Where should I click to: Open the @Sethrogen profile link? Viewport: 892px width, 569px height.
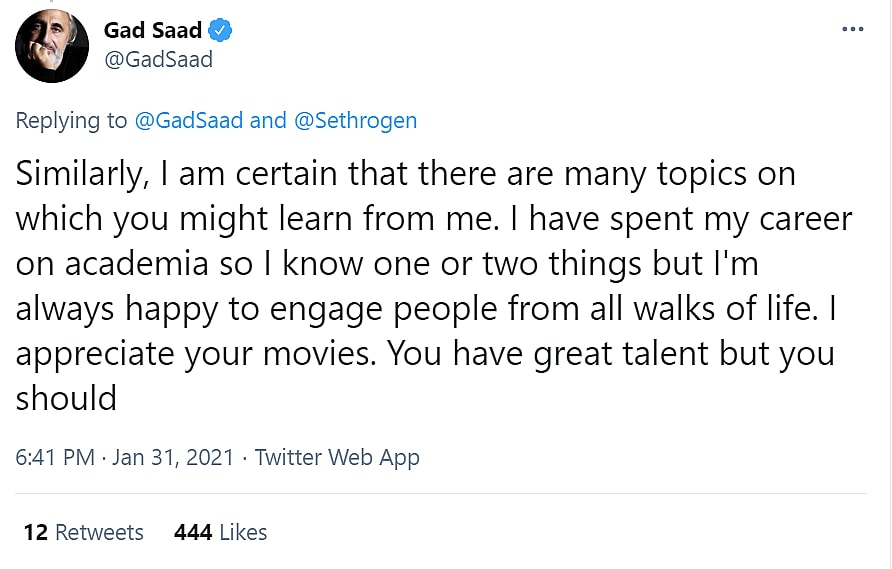355,121
